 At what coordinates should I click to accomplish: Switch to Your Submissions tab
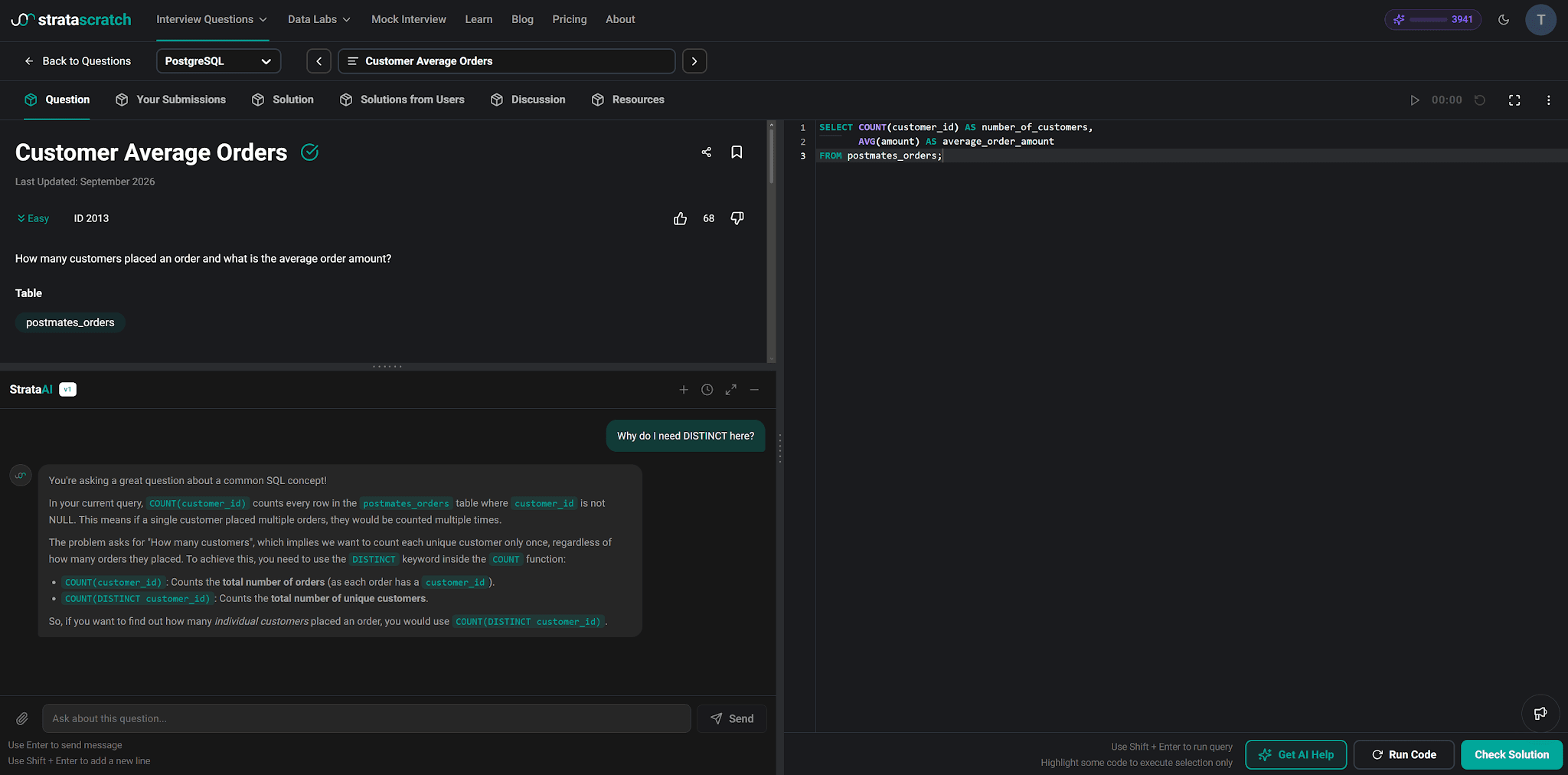point(171,100)
